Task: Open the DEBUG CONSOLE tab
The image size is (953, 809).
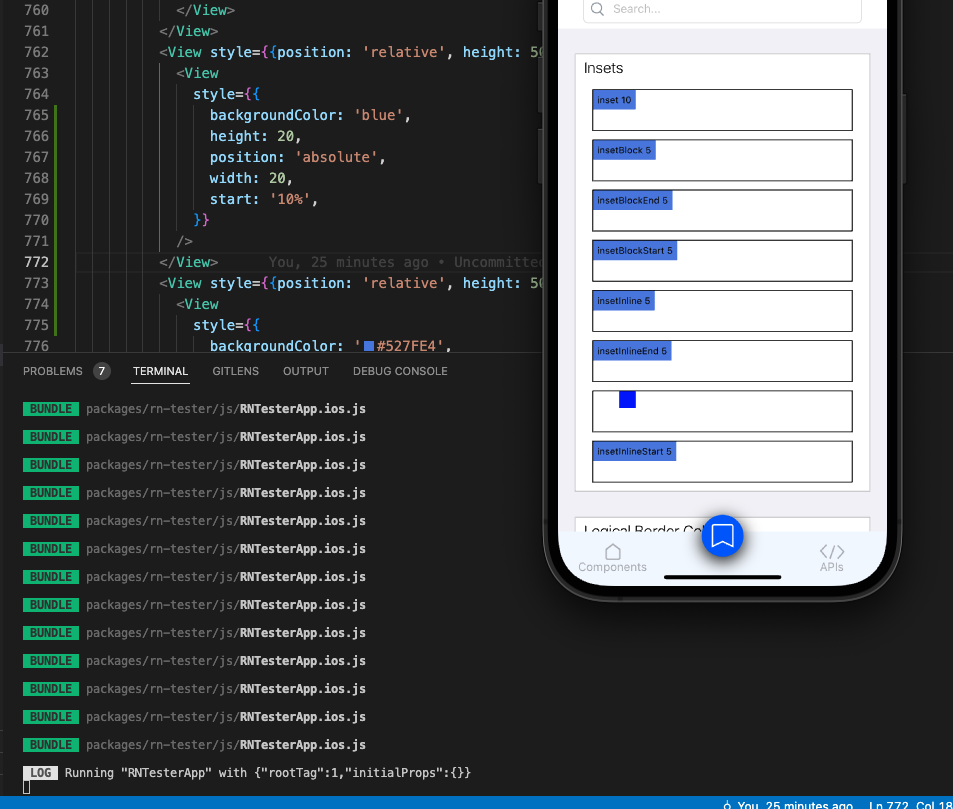Action: point(400,371)
